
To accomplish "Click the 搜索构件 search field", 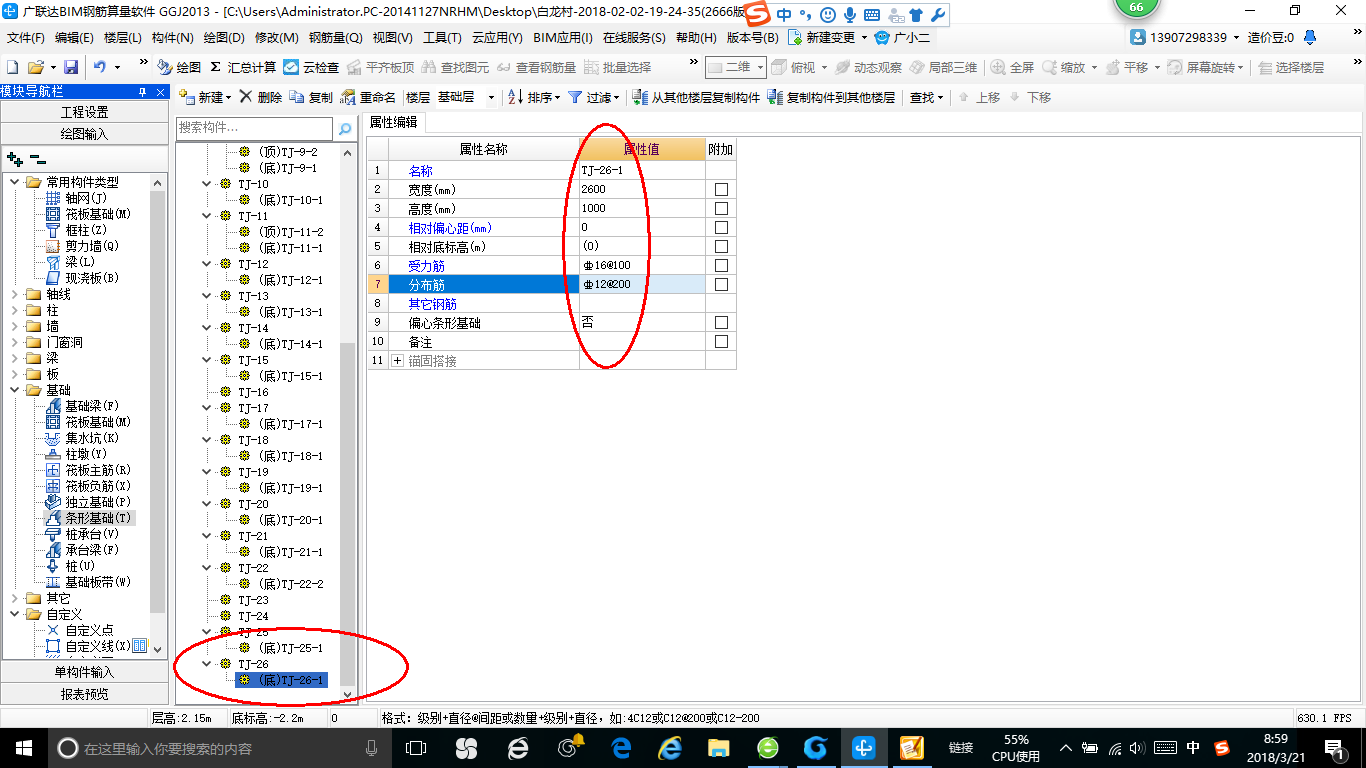I will point(254,128).
